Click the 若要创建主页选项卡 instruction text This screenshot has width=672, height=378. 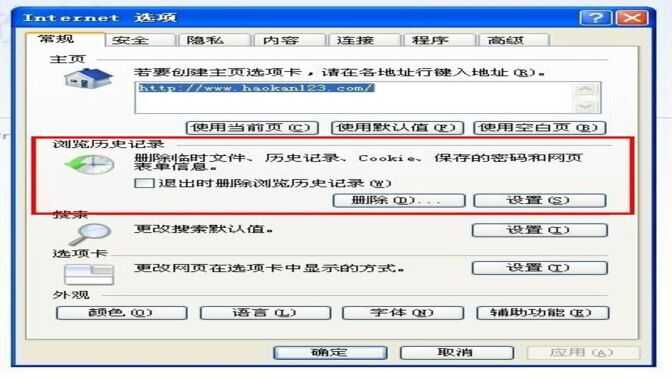(339, 72)
